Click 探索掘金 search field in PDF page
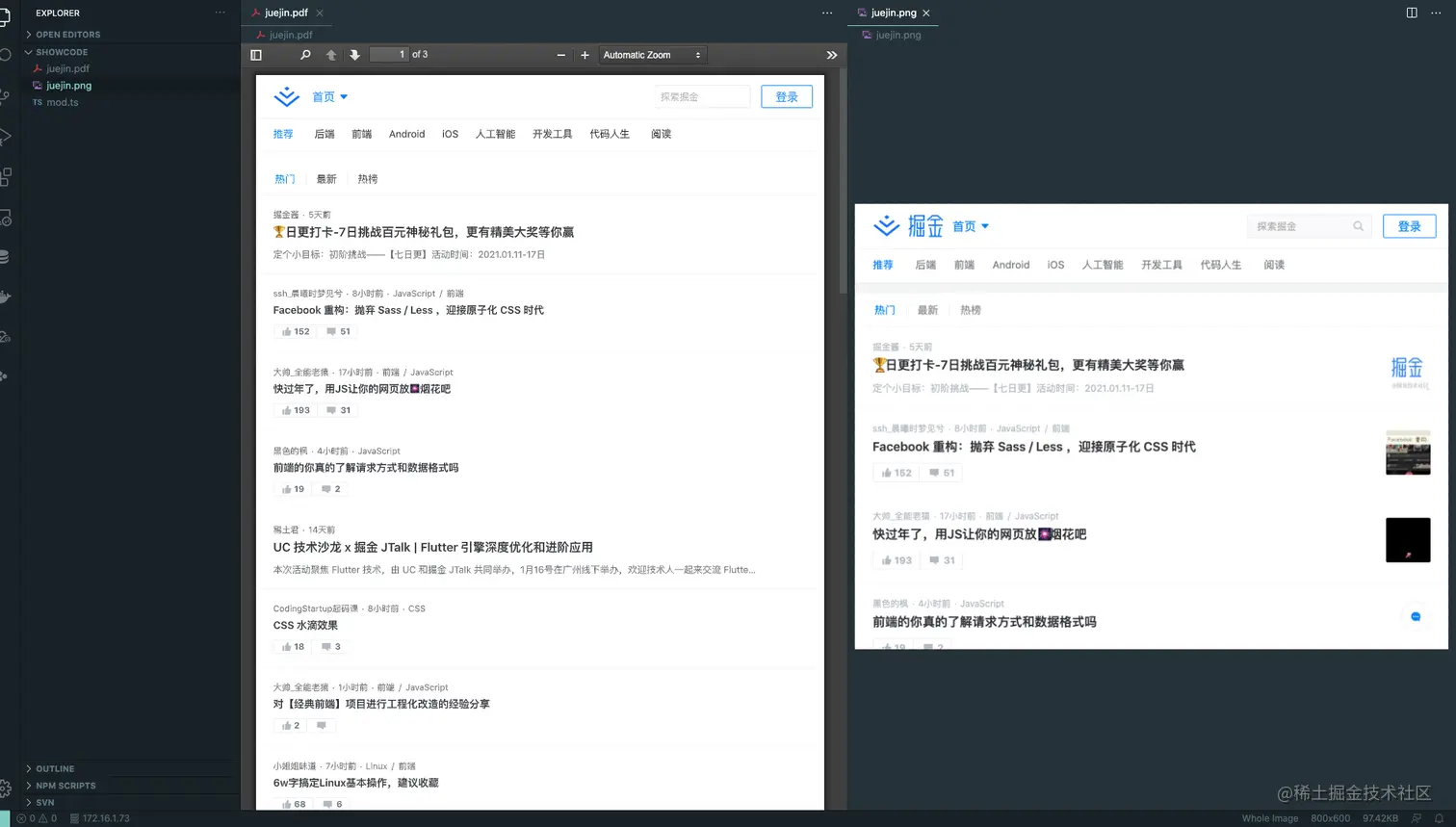Image resolution: width=1456 pixels, height=827 pixels. pyautogui.click(x=702, y=96)
